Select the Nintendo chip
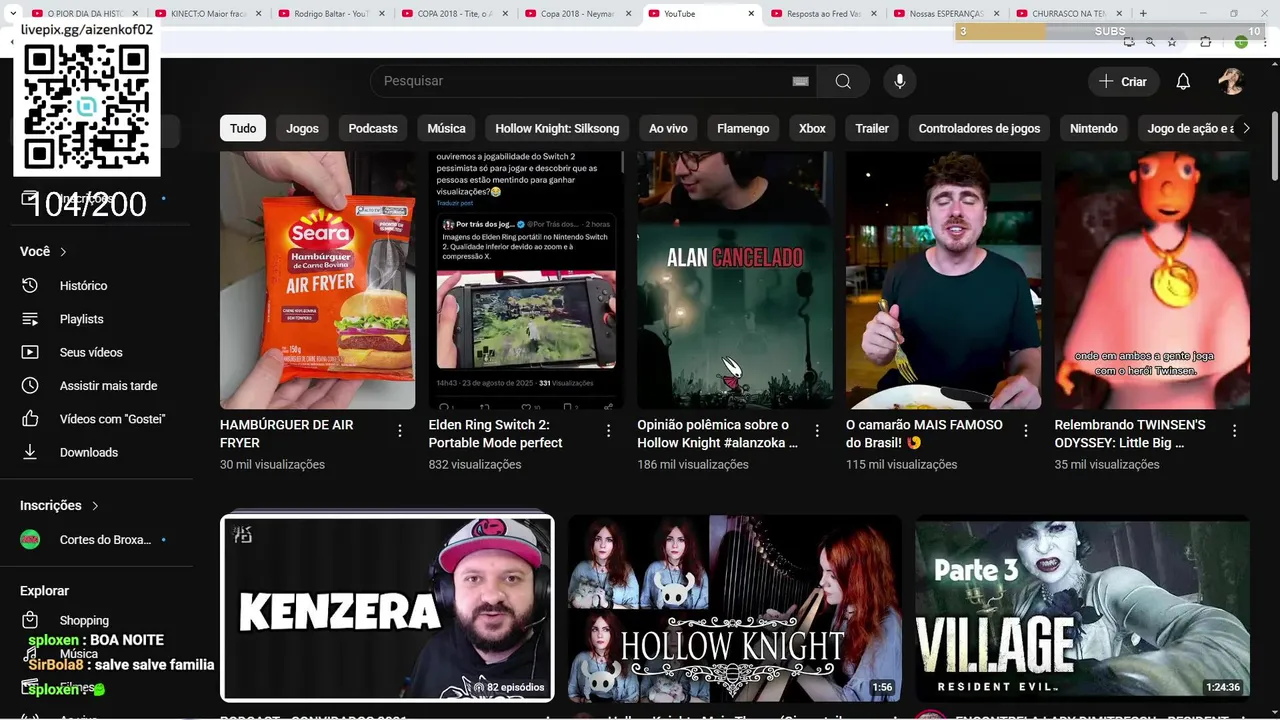This screenshot has height=720, width=1280. tap(1094, 128)
